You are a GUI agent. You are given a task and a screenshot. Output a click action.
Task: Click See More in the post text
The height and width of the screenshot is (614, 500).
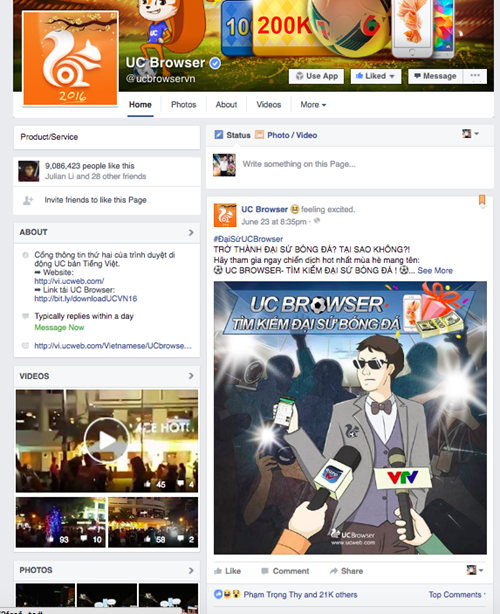tap(435, 271)
